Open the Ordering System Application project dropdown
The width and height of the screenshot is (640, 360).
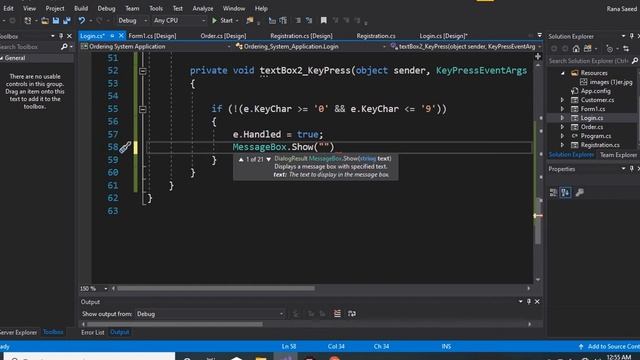[156, 47]
